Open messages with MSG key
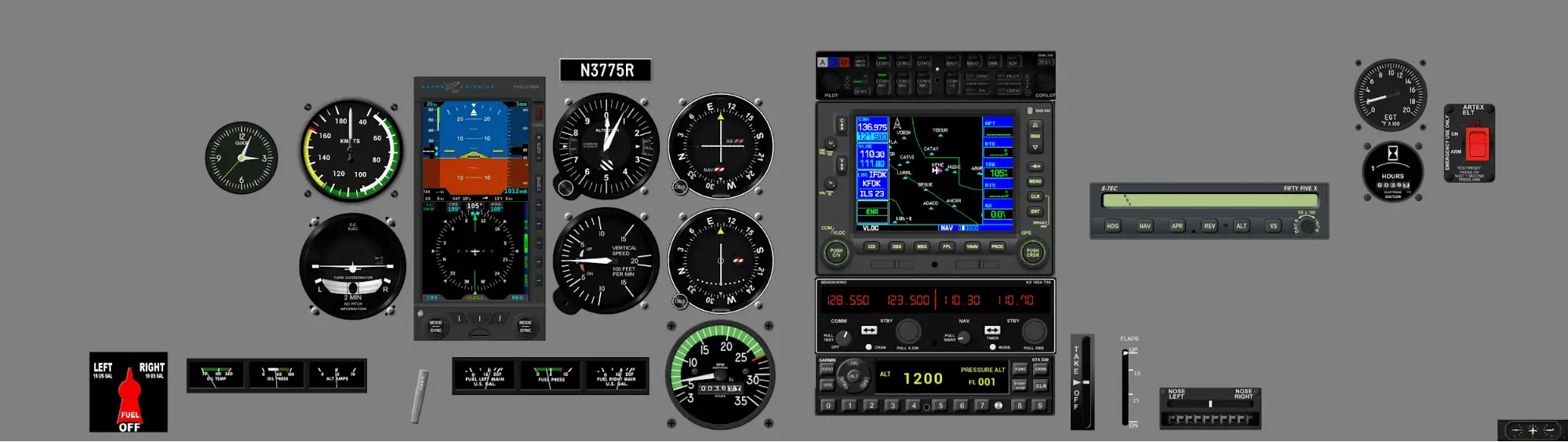This screenshot has height=442, width=1568. point(922,247)
